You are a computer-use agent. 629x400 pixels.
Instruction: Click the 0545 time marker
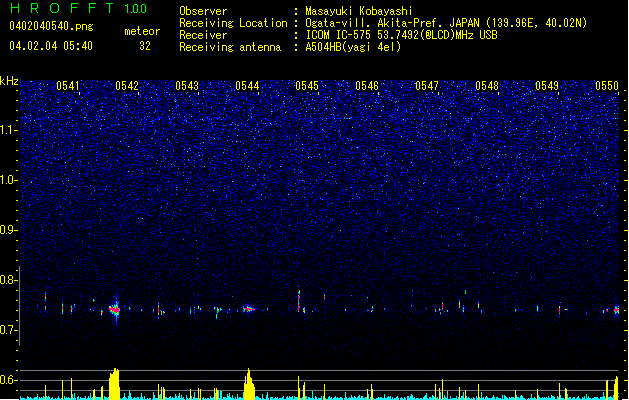pos(307,86)
